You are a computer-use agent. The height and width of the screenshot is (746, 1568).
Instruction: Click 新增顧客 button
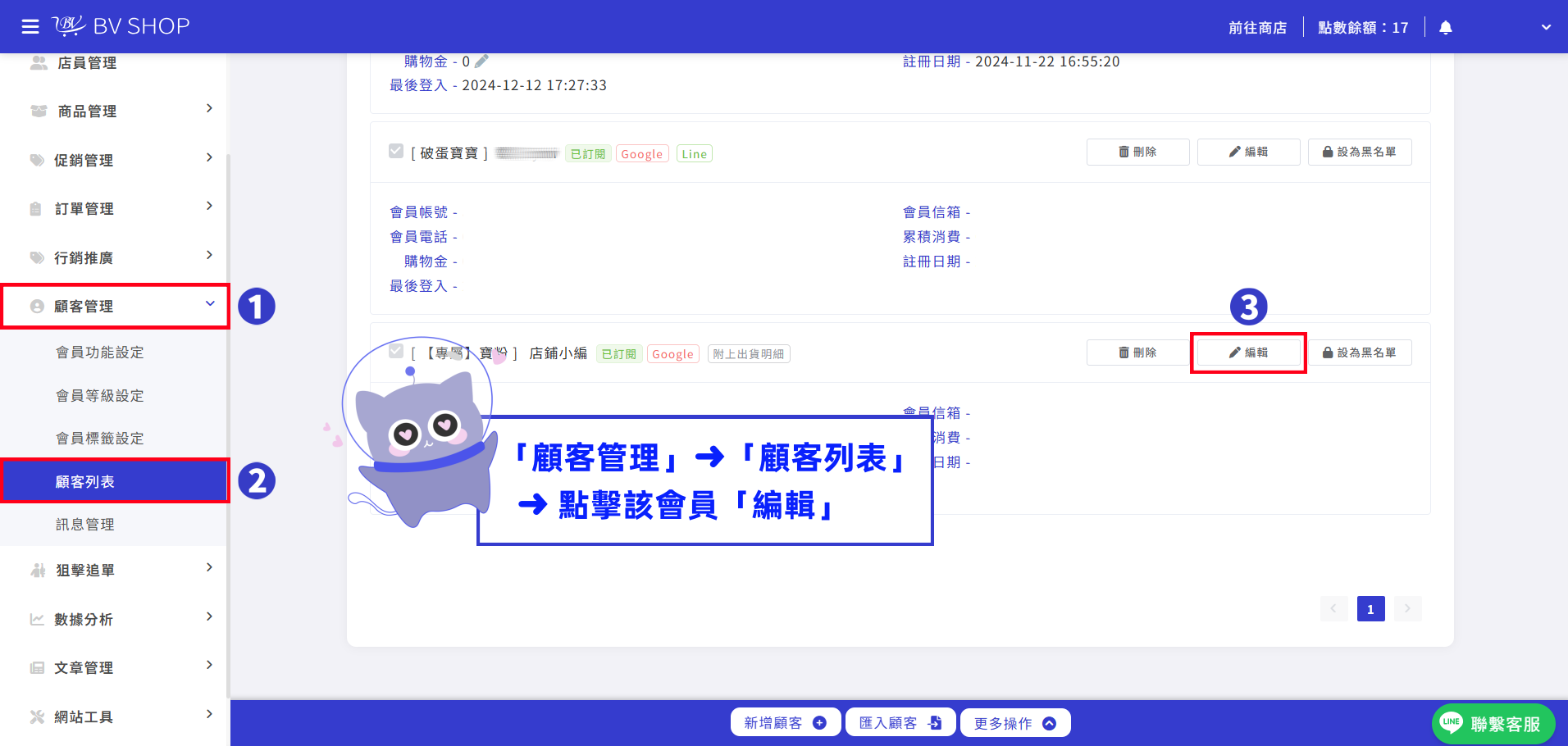pos(786,723)
